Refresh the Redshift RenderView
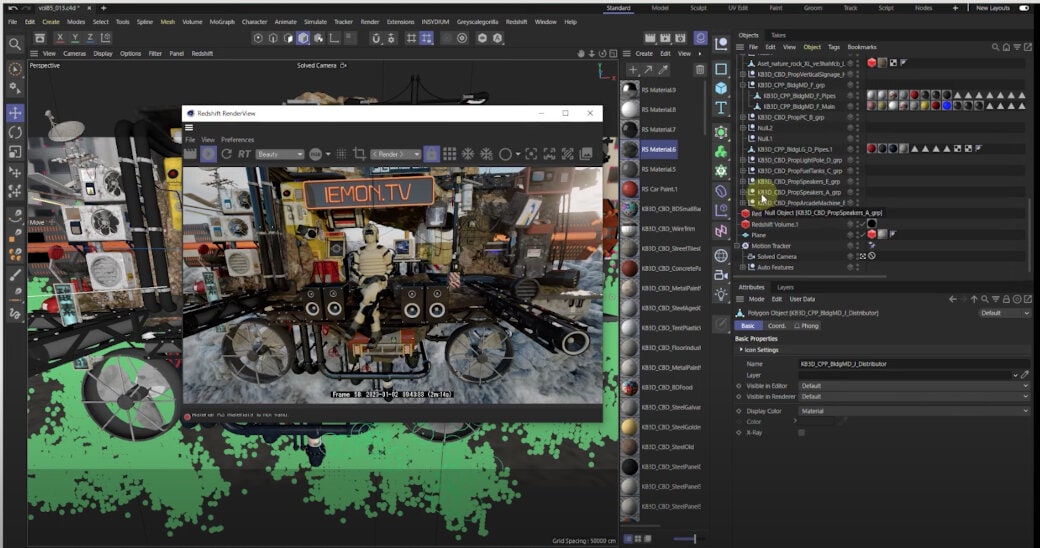This screenshot has width=1040, height=548. 226,154
